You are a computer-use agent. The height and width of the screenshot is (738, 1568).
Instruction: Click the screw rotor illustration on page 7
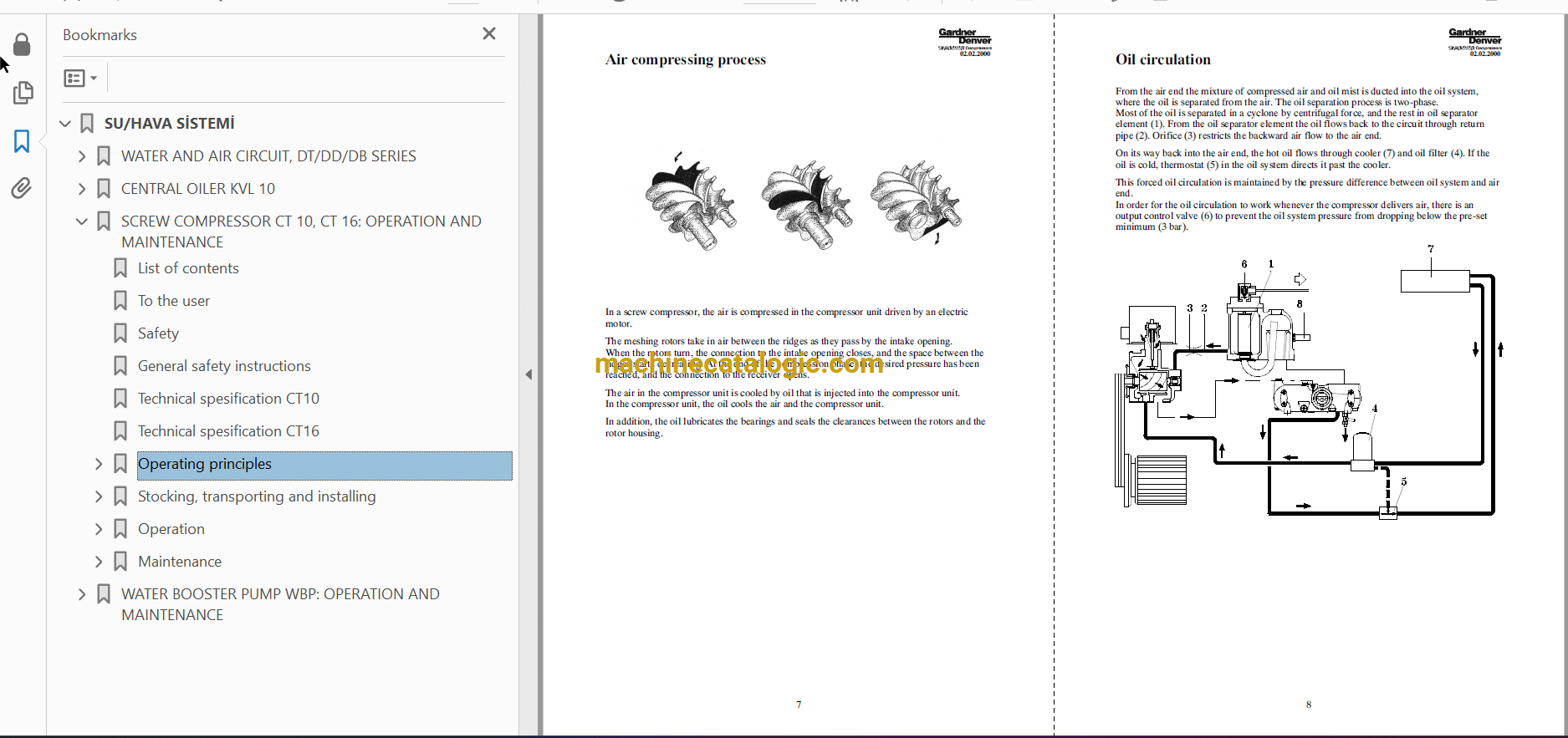[x=803, y=202]
